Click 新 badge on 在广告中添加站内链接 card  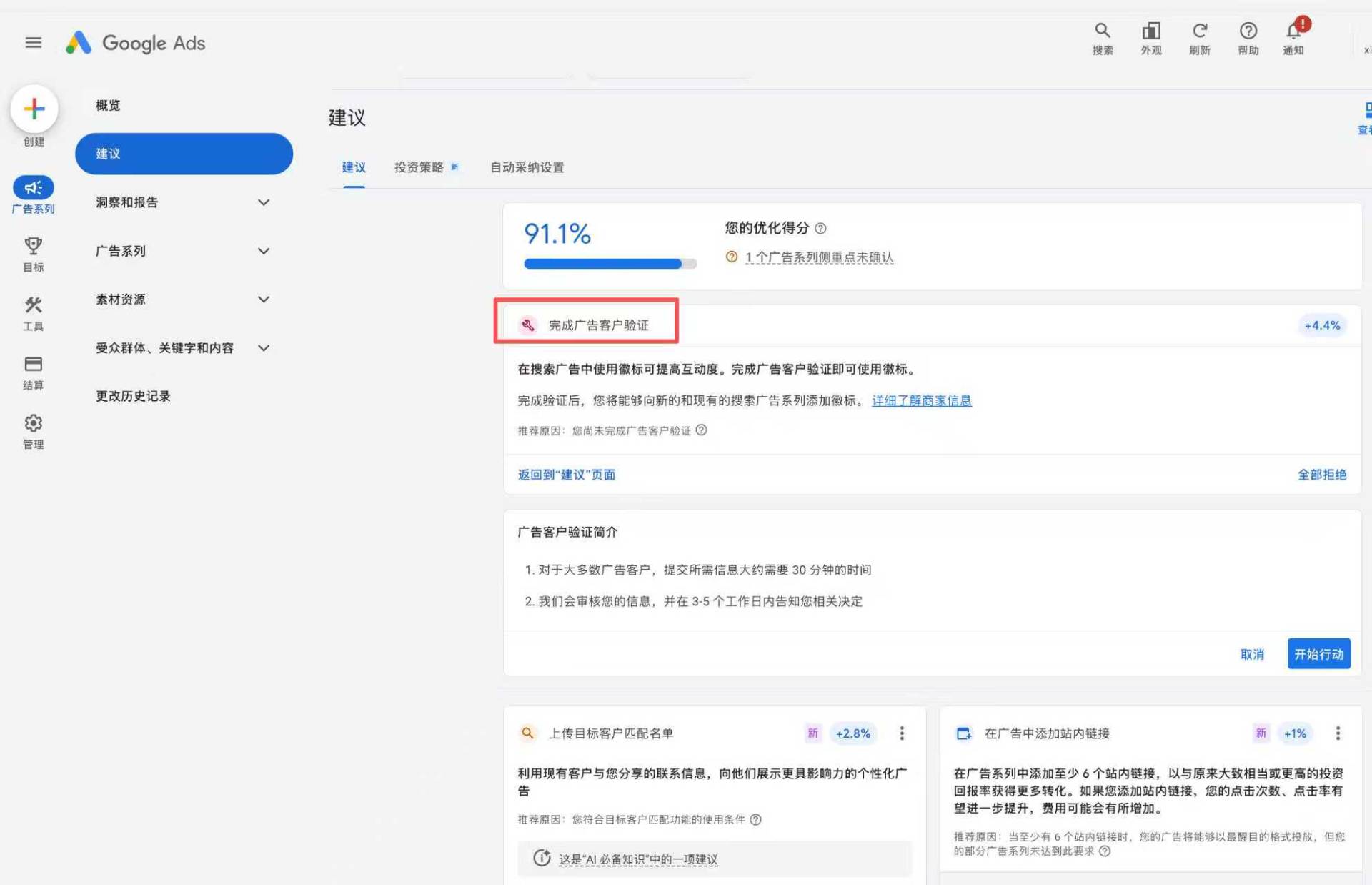[1261, 733]
